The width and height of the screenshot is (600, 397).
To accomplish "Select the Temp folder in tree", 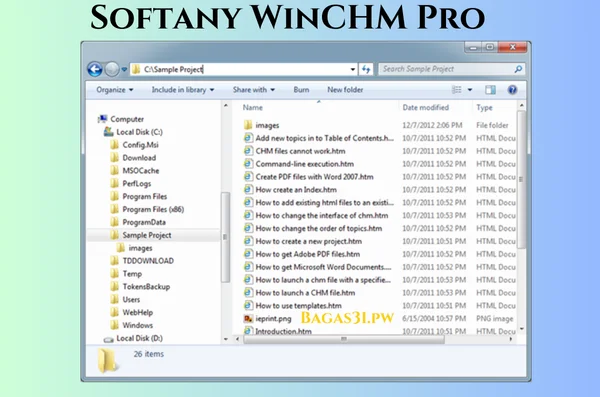I will pyautogui.click(x=126, y=274).
